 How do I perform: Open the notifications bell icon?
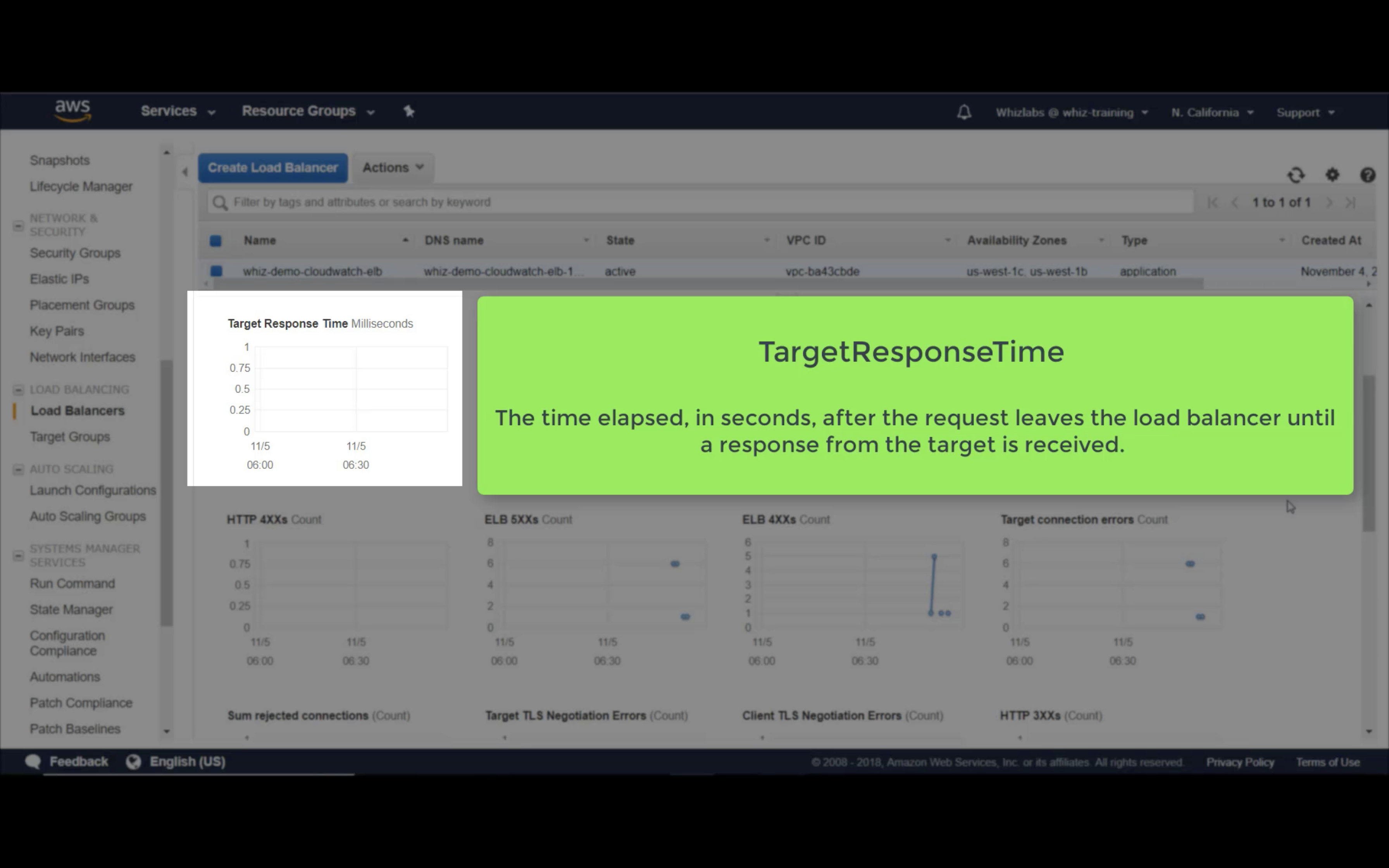click(x=964, y=112)
